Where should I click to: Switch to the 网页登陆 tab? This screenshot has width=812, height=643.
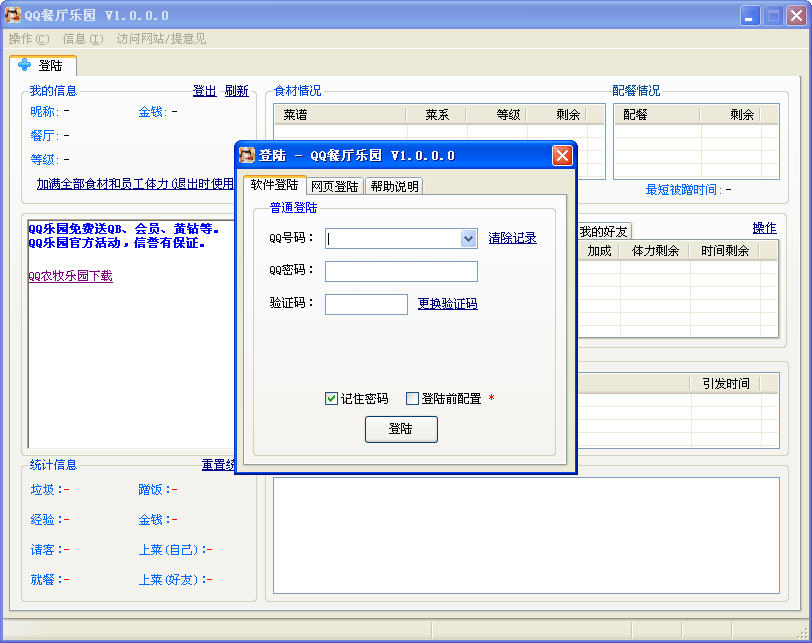(335, 186)
